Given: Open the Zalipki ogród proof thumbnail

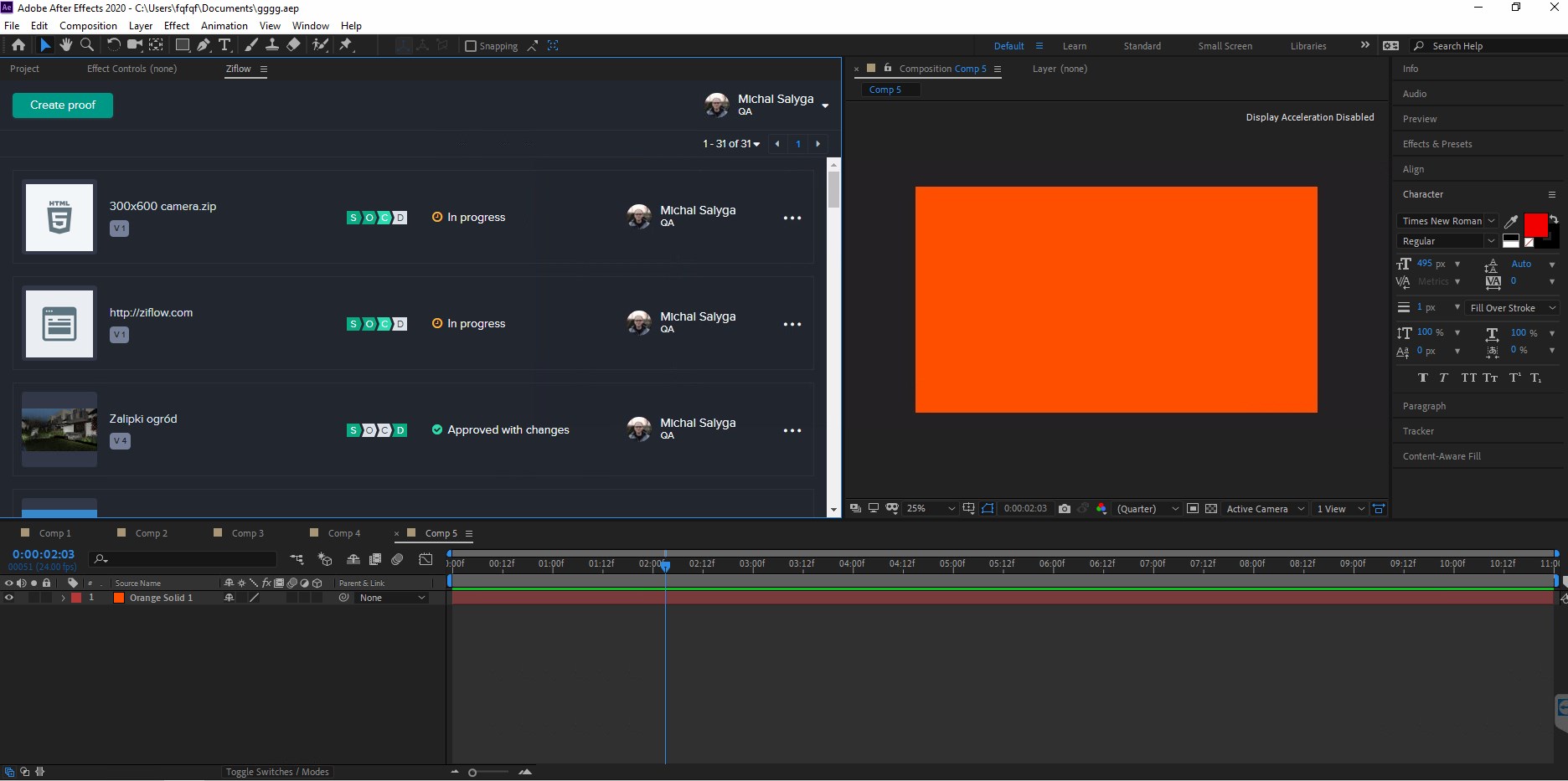Looking at the screenshot, I should [59, 429].
